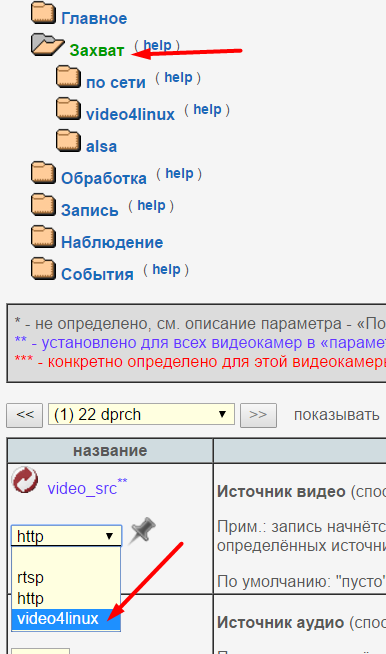This screenshot has width=386, height=654.
Task: Select Захват in the tree
Action: 97,50
